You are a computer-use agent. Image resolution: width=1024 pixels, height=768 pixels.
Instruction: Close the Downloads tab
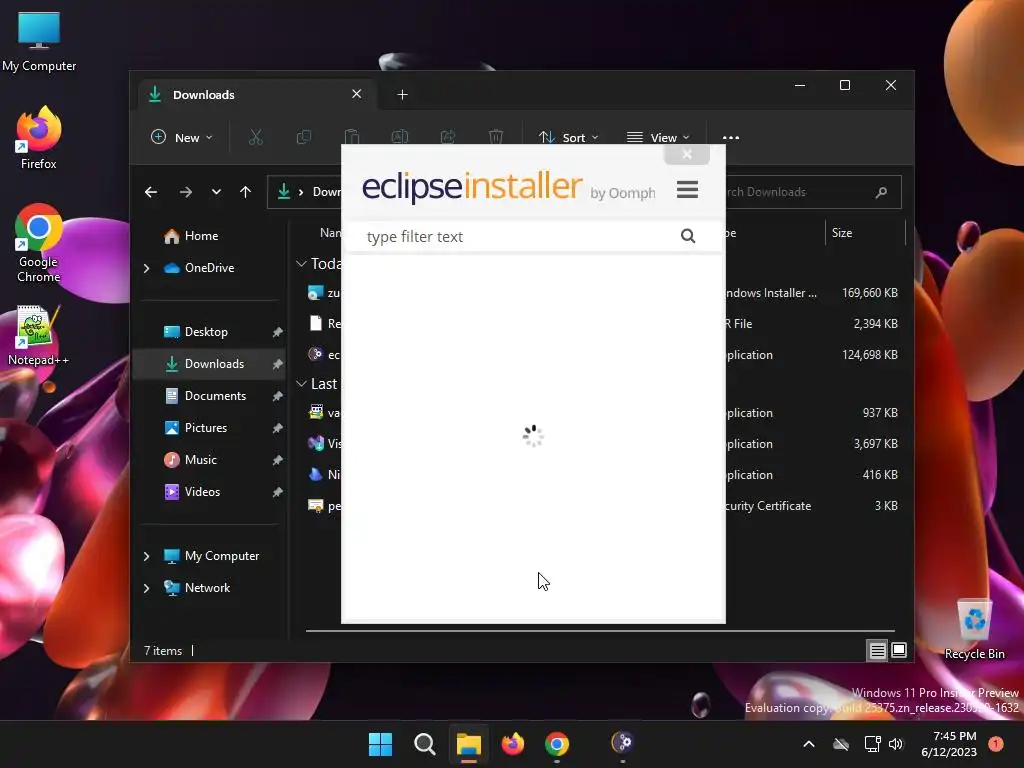pos(357,94)
